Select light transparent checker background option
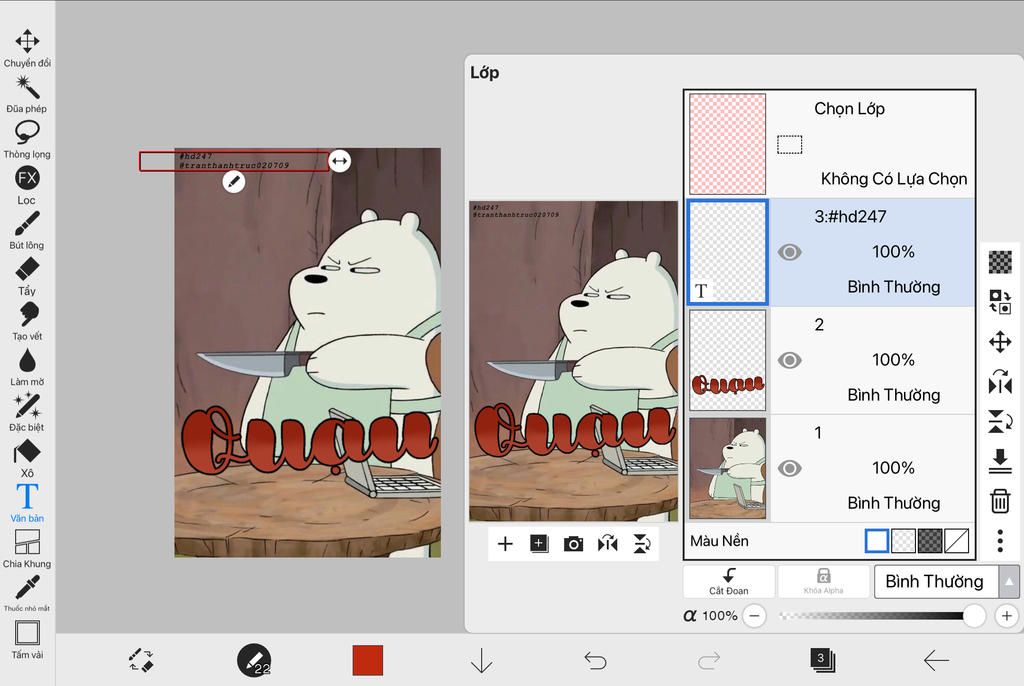This screenshot has width=1024, height=686. click(x=903, y=541)
